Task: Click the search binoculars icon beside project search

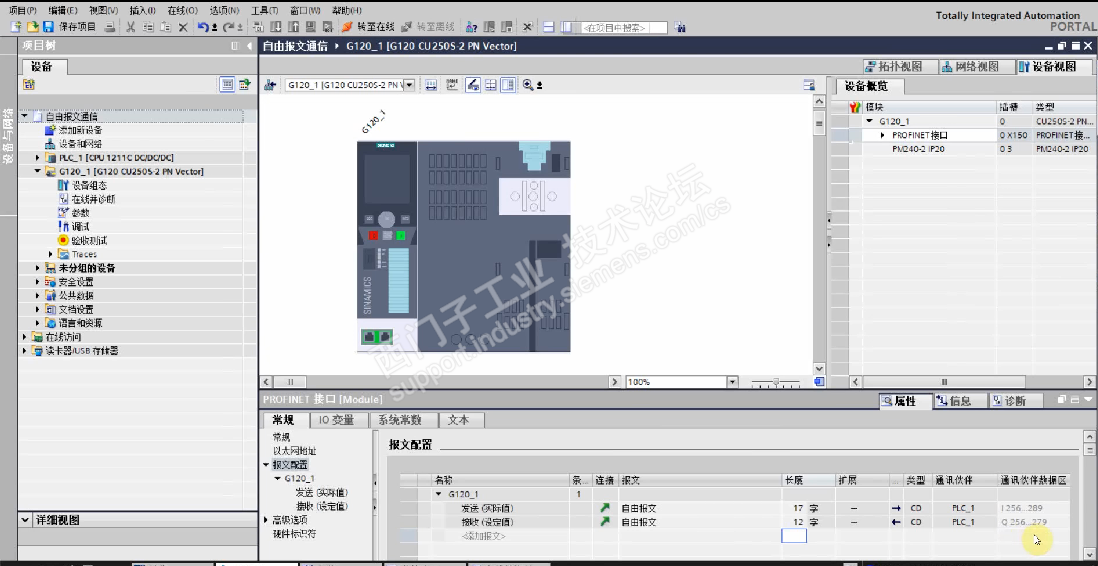Action: pyautogui.click(x=679, y=27)
